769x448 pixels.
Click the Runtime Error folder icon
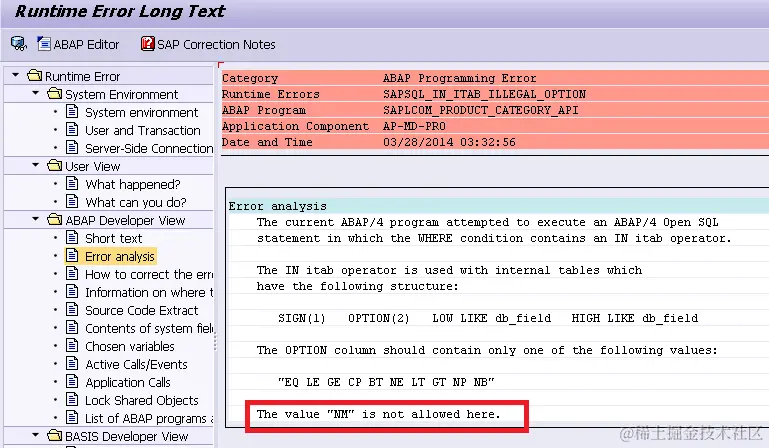[35, 76]
